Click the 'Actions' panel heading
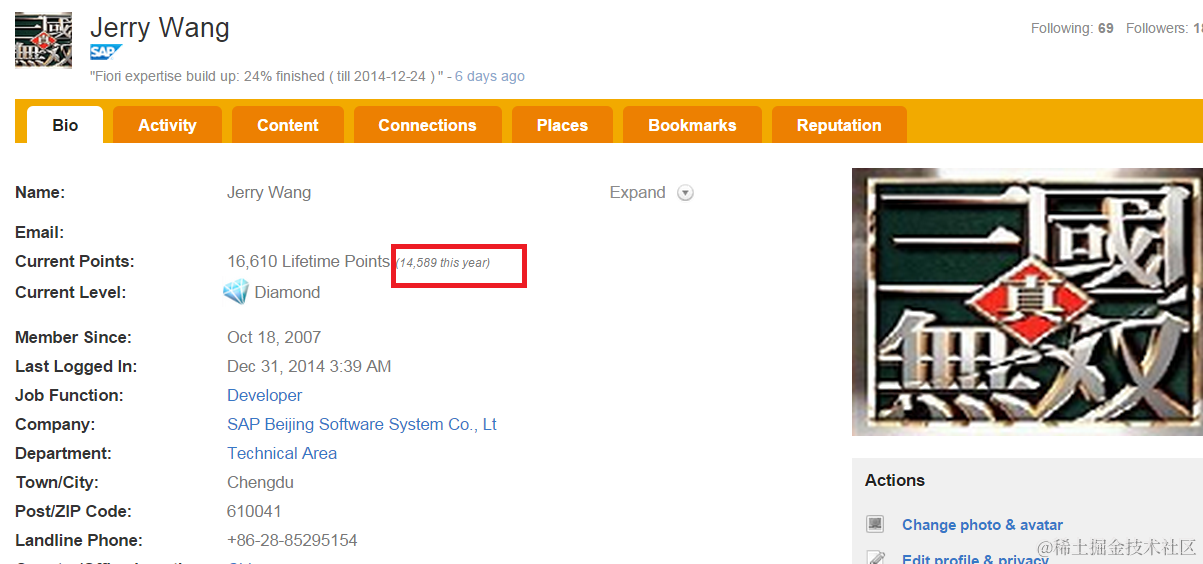Image resolution: width=1203 pixels, height=564 pixels. pyautogui.click(x=895, y=480)
